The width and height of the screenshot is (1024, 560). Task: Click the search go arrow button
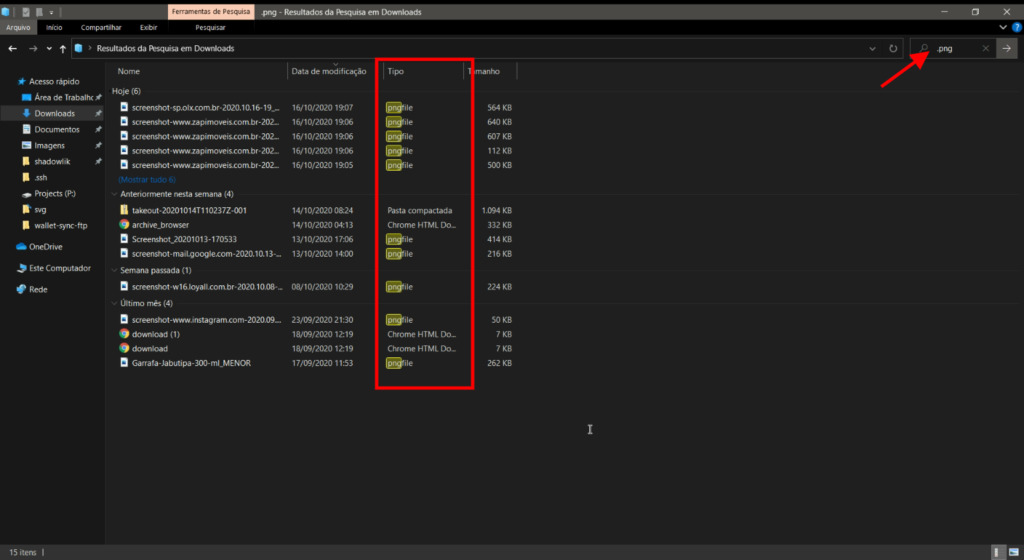(x=1007, y=48)
